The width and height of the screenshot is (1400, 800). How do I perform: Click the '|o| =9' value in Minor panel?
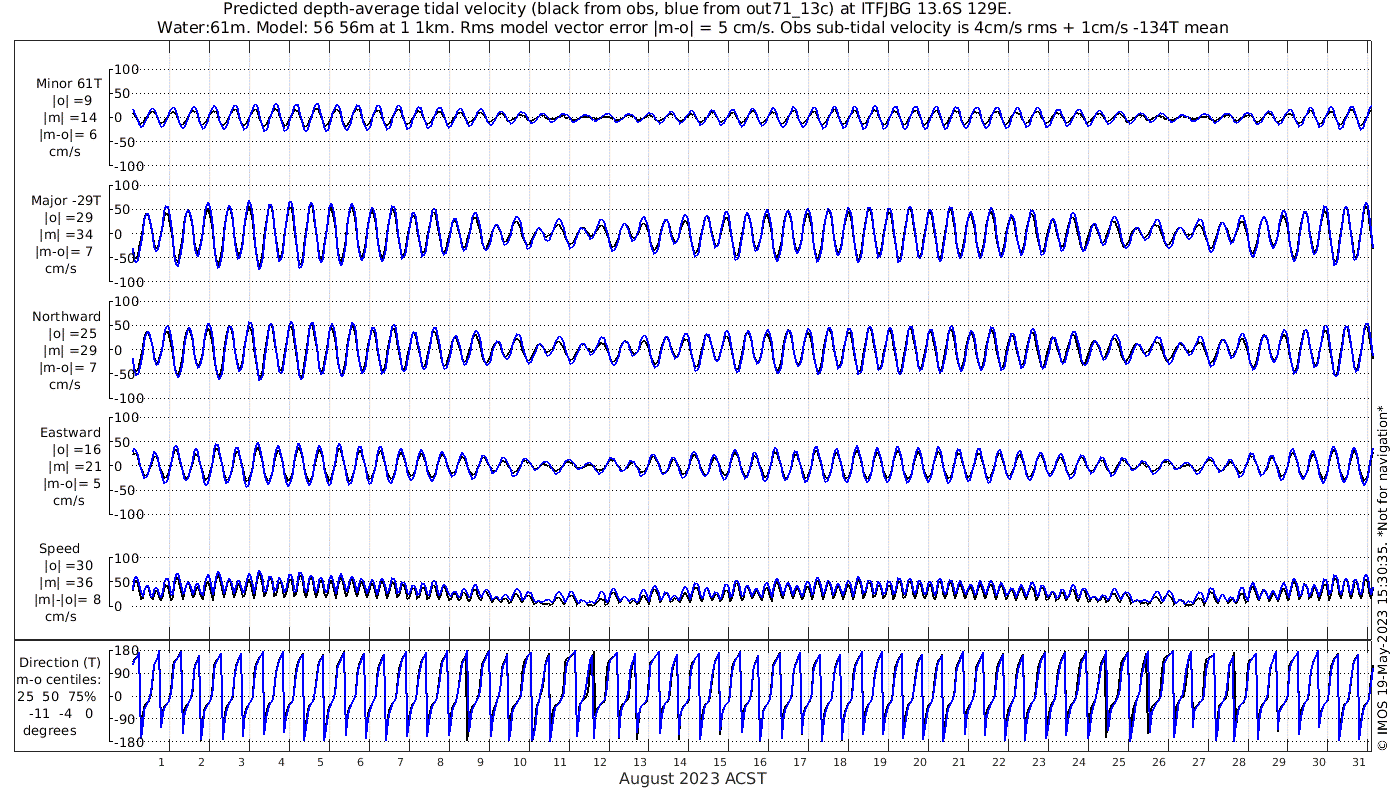click(72, 101)
